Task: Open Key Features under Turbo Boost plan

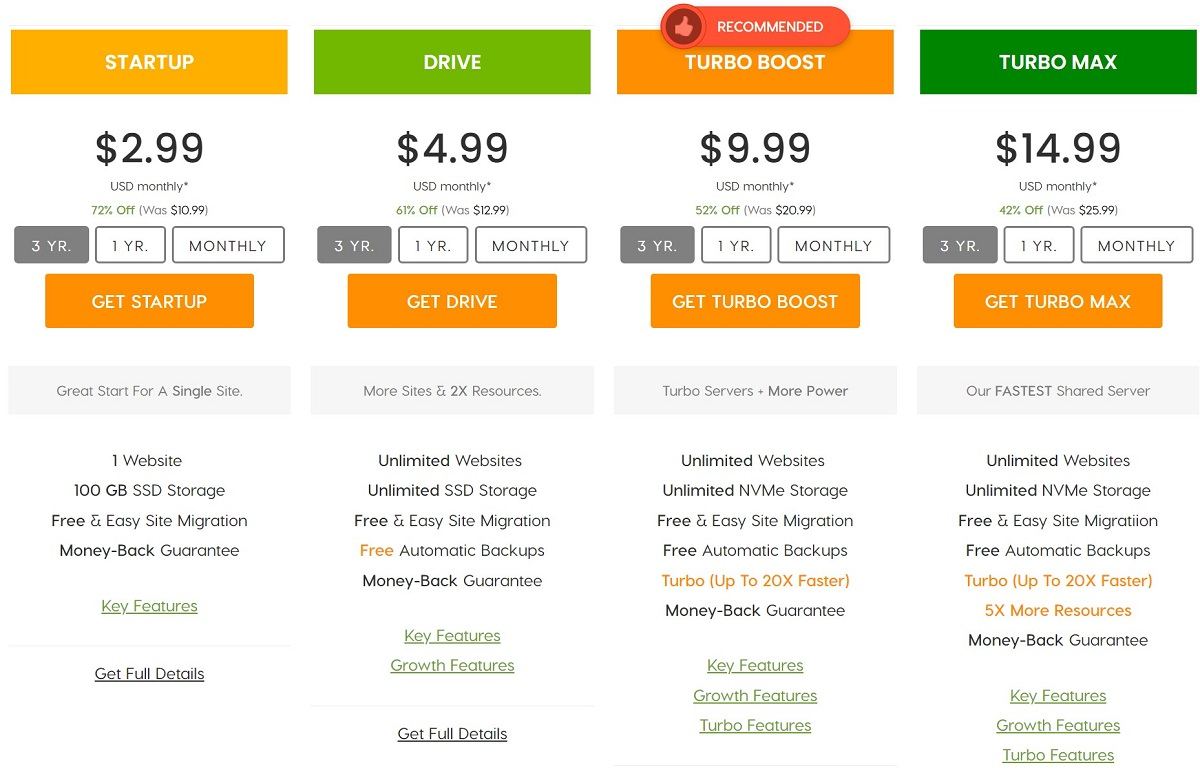Action: click(x=755, y=666)
